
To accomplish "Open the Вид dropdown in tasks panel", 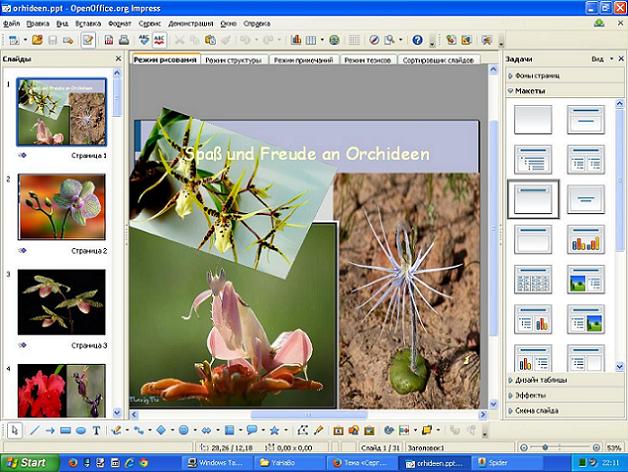I will (599, 59).
